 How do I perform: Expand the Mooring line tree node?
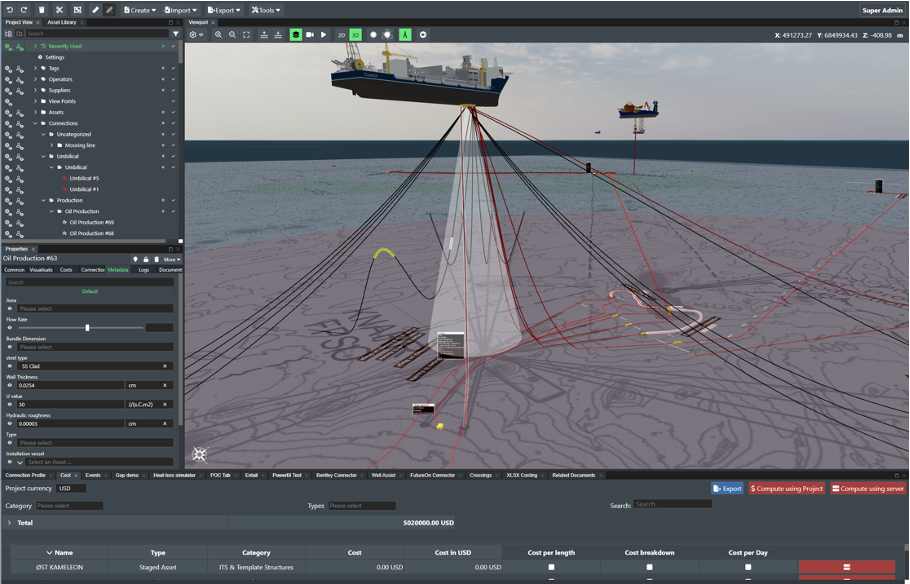(x=52, y=145)
